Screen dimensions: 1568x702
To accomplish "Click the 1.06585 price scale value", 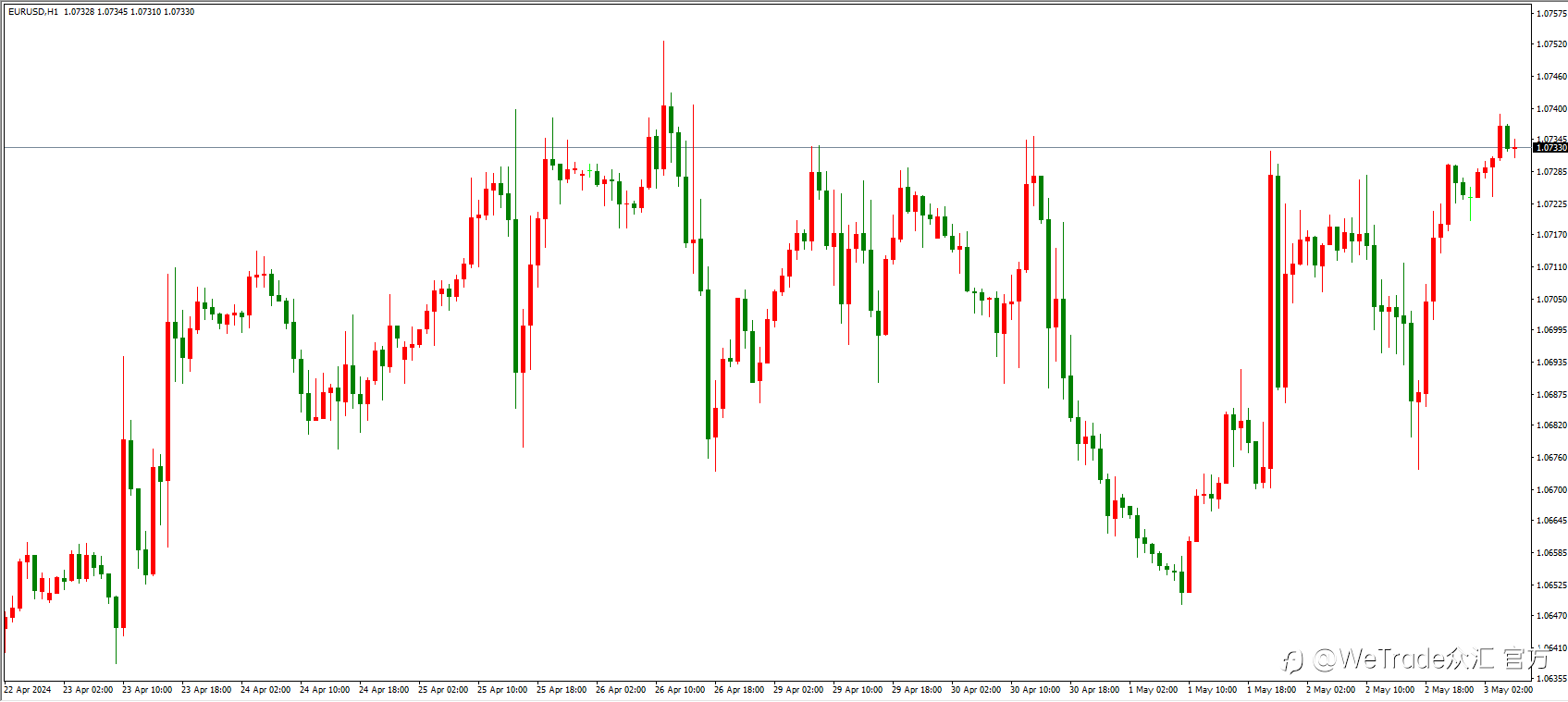I will tap(1551, 553).
